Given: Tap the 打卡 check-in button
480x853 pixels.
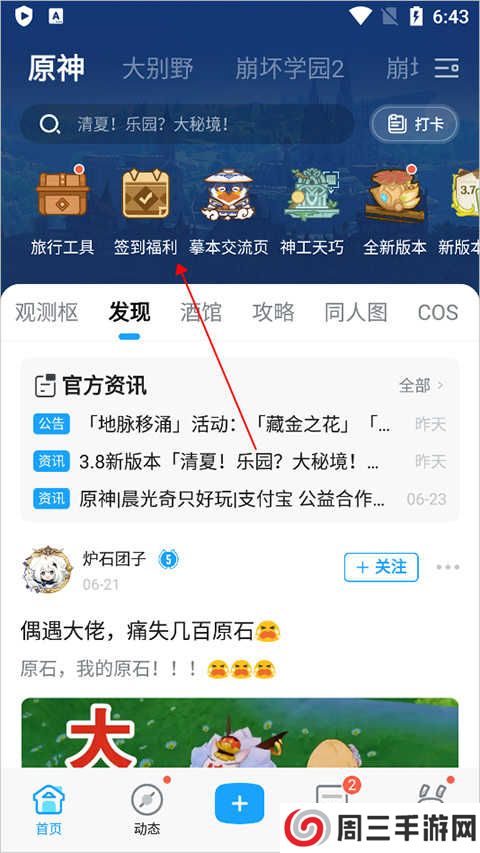Looking at the screenshot, I should click(x=415, y=124).
